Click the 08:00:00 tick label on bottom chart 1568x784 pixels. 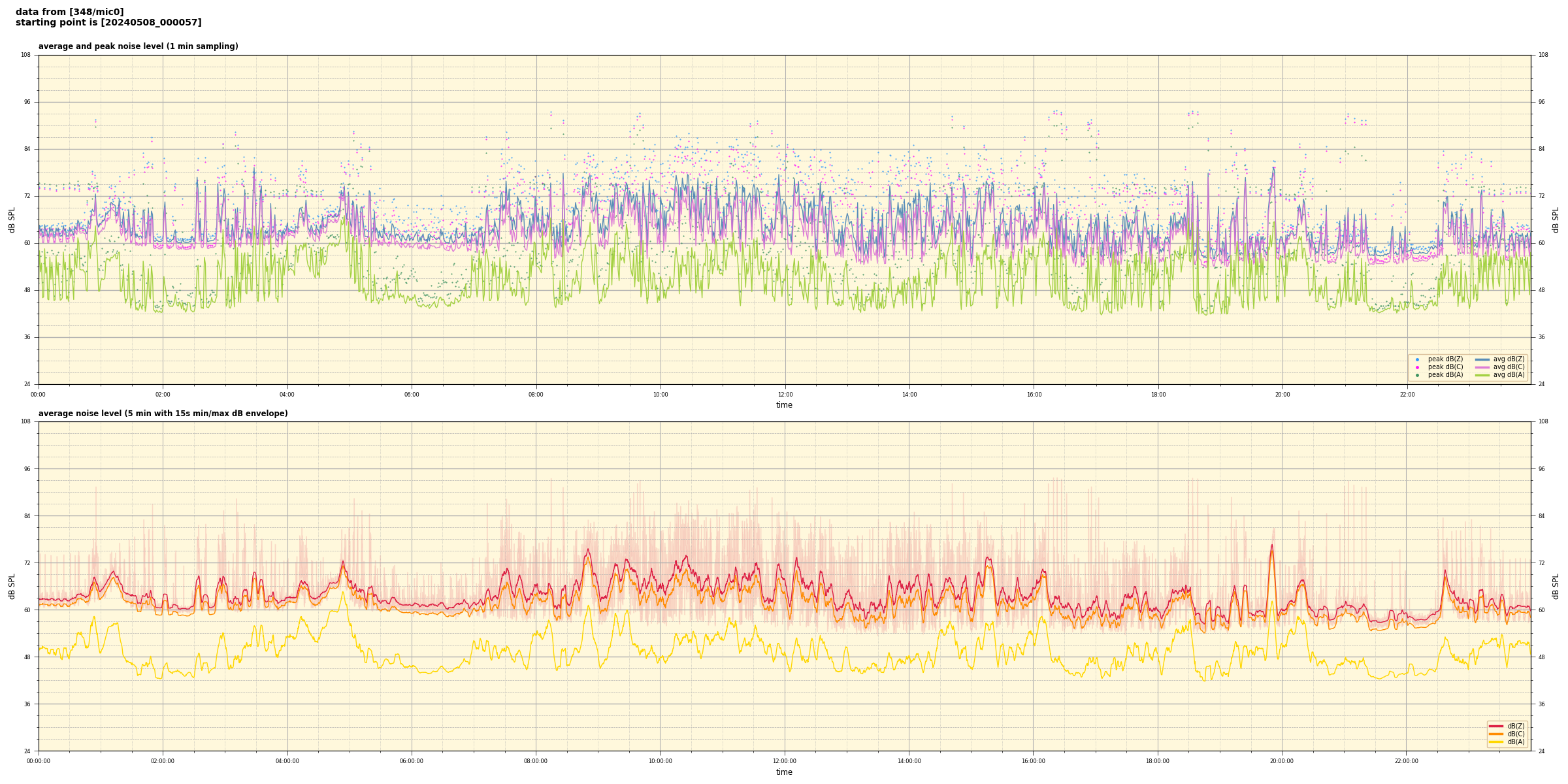[x=536, y=761]
